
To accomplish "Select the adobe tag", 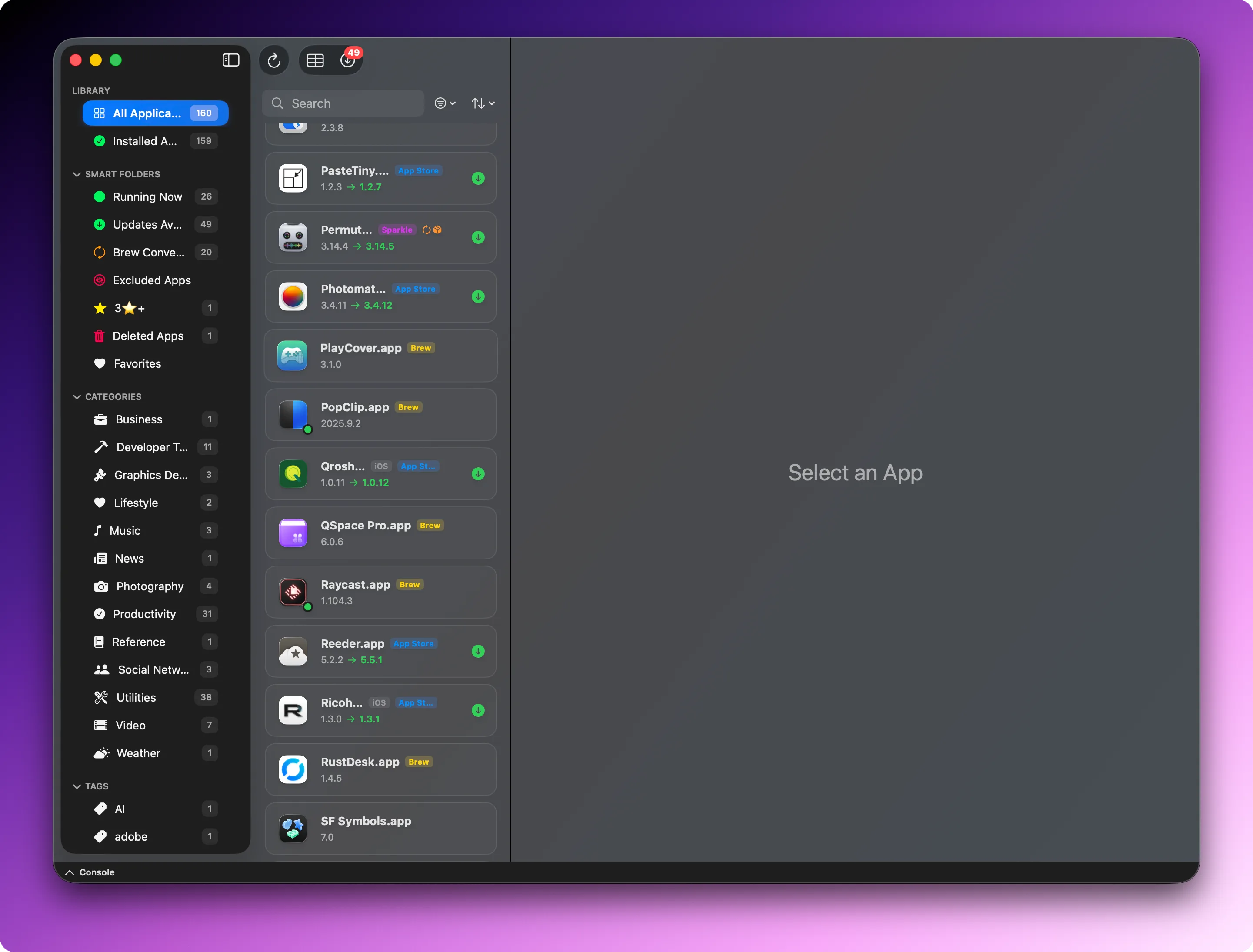I will [x=155, y=836].
